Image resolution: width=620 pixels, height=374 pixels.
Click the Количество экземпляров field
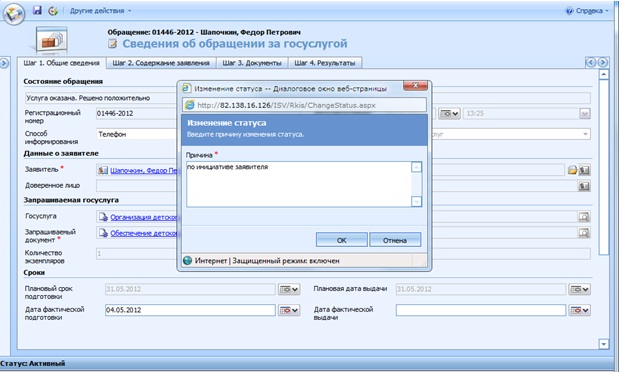coord(137,253)
